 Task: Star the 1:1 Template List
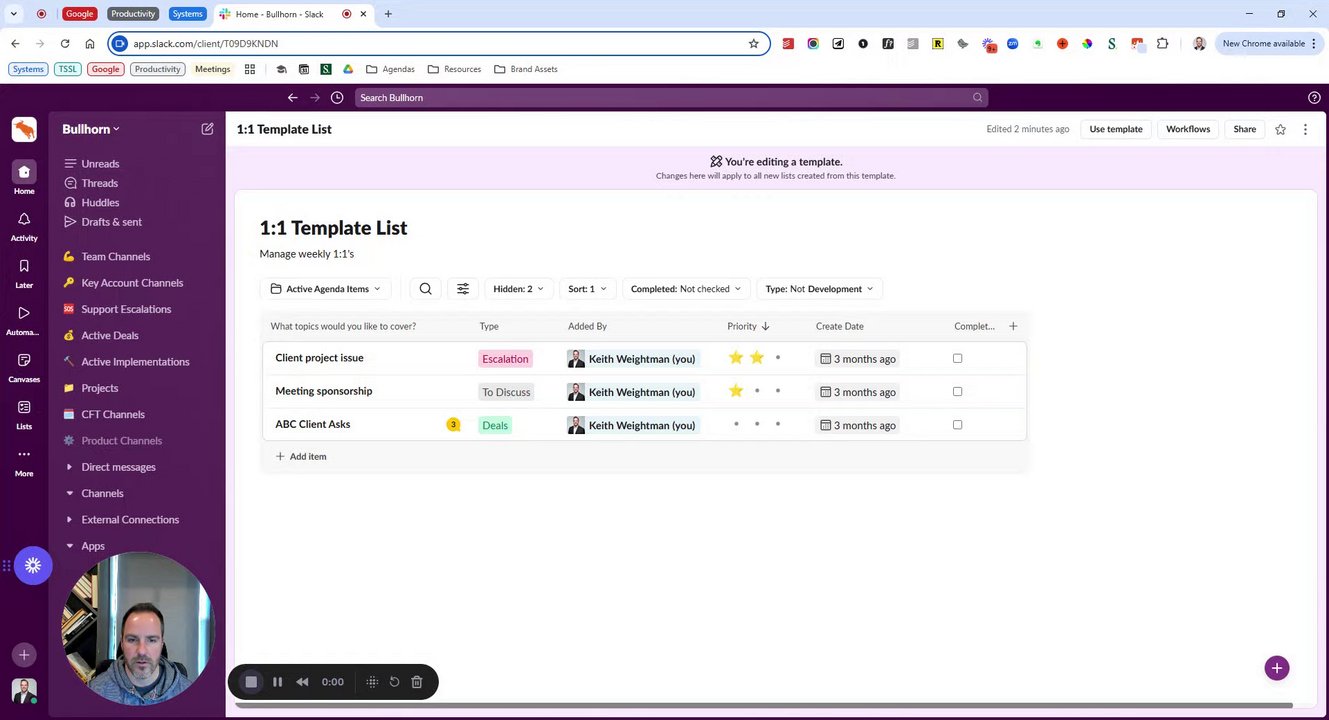click(x=1280, y=129)
